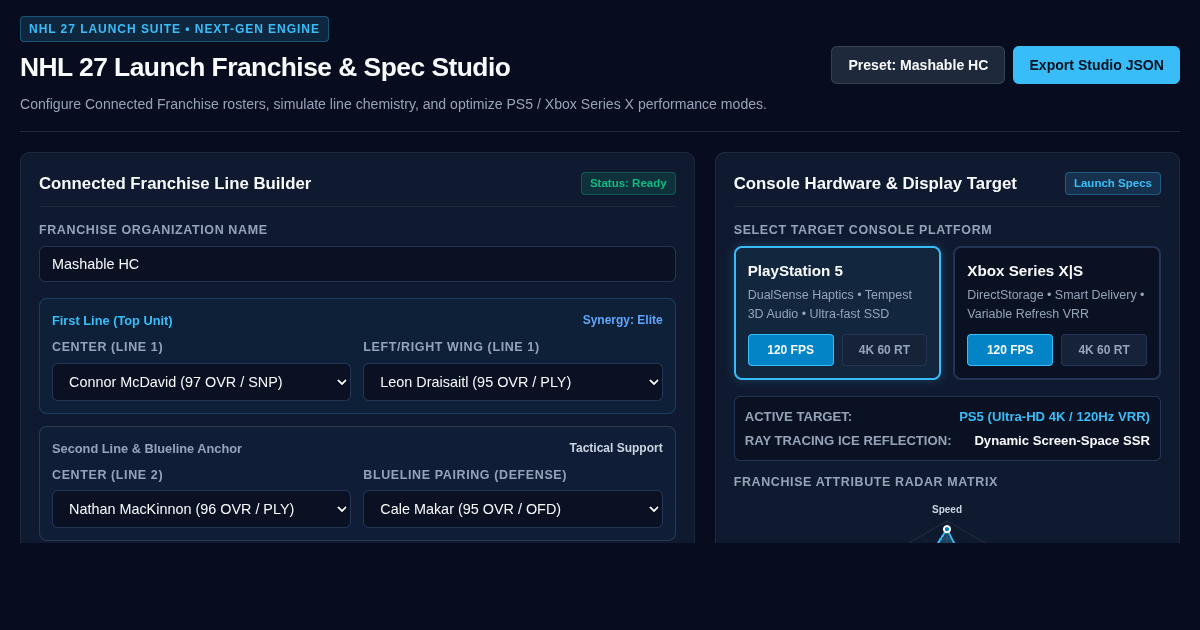Open the Center (Line 1) Connor McDavid dropdown
Image resolution: width=1200 pixels, height=630 pixels.
coord(201,382)
